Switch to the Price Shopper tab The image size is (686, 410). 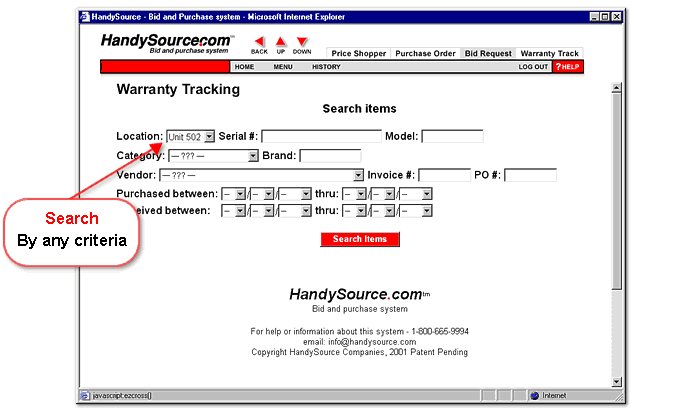[x=359, y=54]
